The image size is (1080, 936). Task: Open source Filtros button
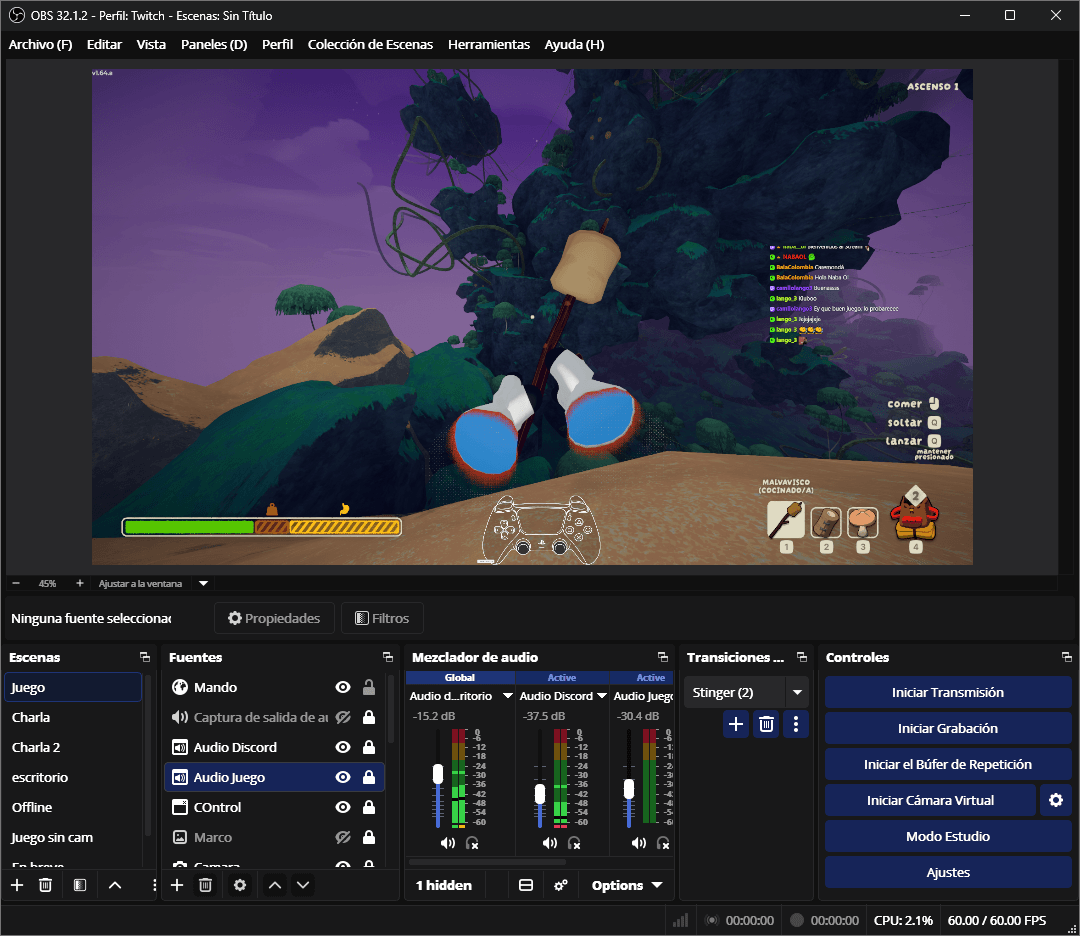click(382, 618)
